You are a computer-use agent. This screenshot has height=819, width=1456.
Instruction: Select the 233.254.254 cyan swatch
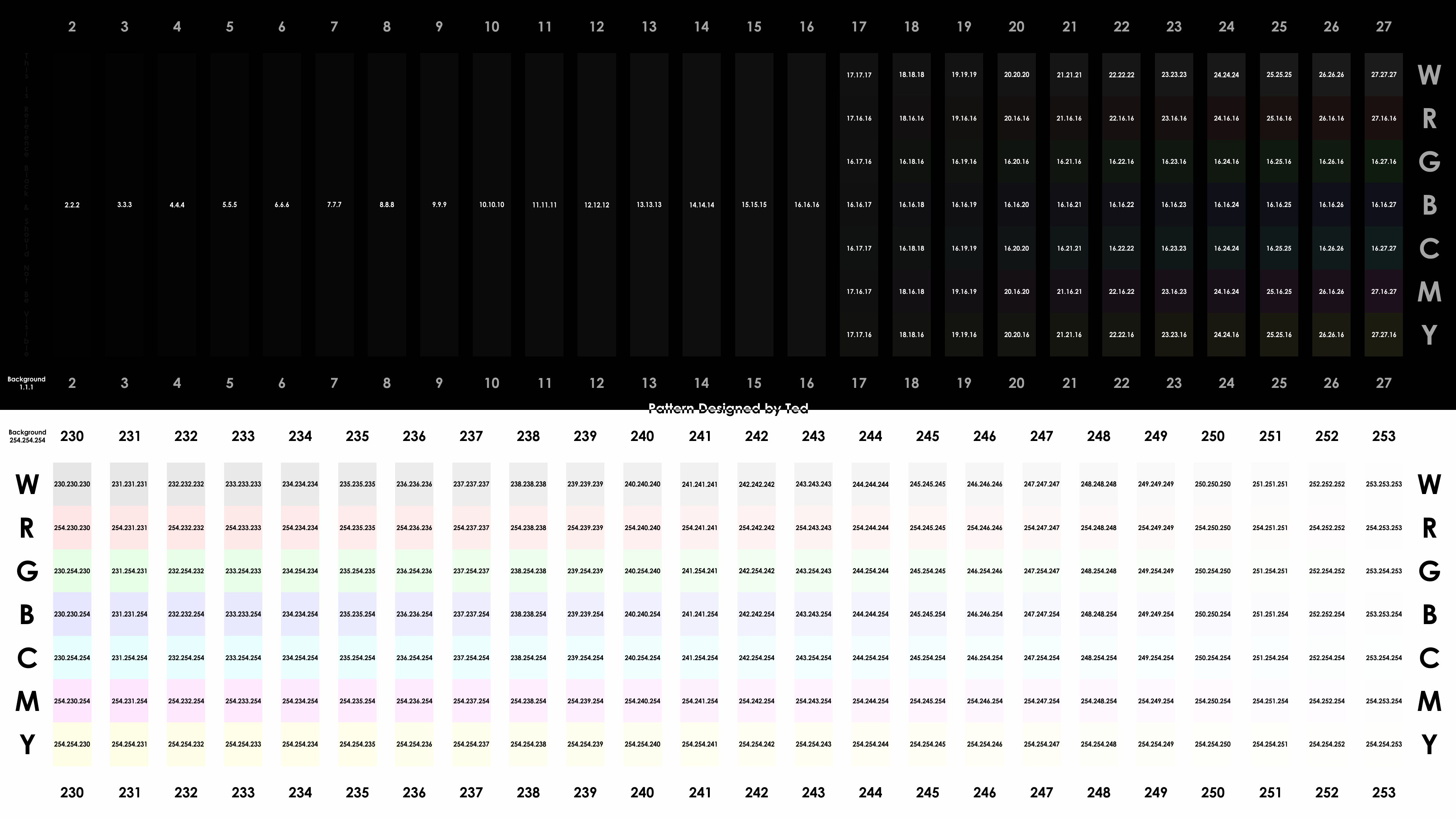[243, 658]
